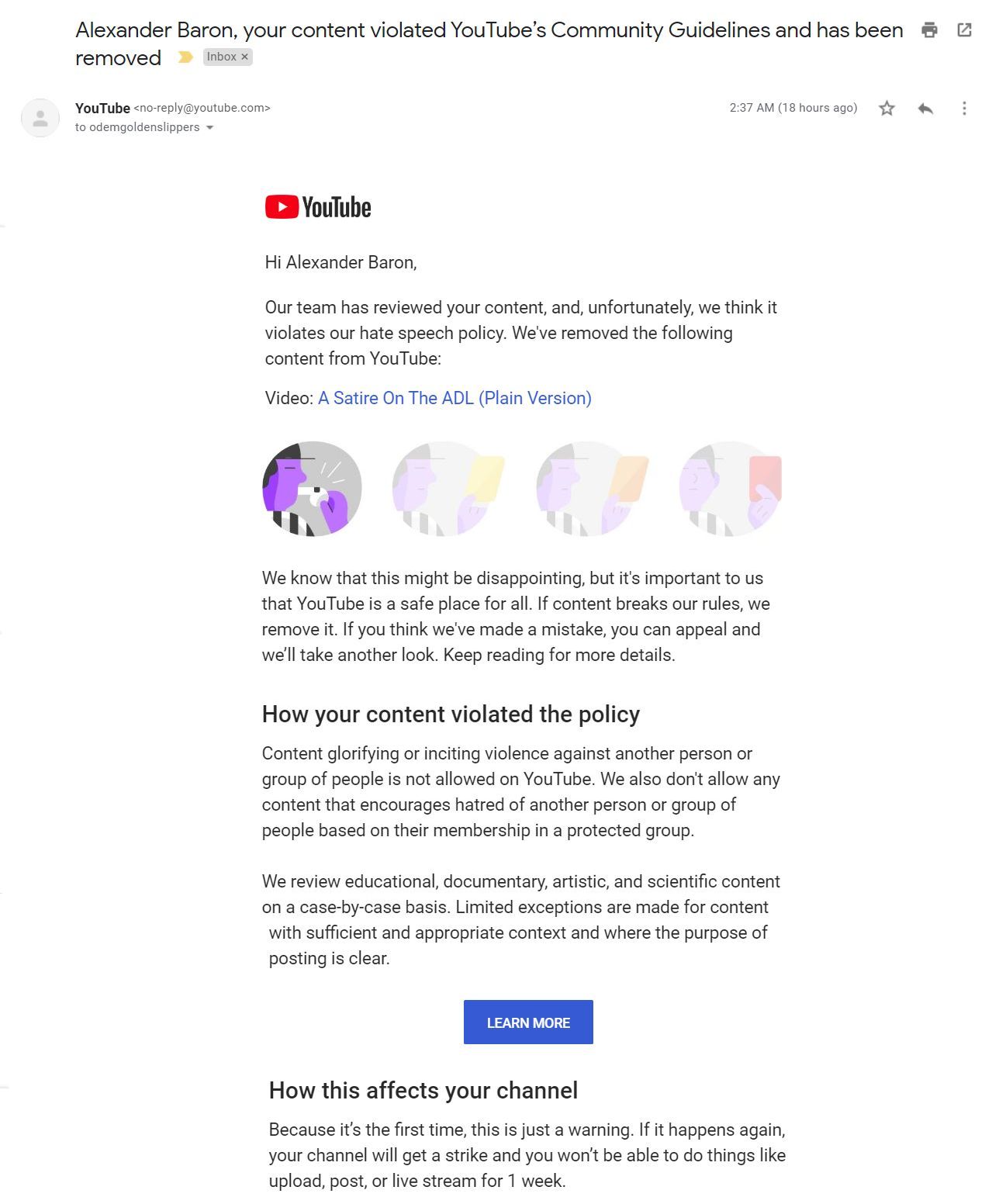Reply using the arrow icon
This screenshot has height=1204, width=992.
[x=925, y=109]
